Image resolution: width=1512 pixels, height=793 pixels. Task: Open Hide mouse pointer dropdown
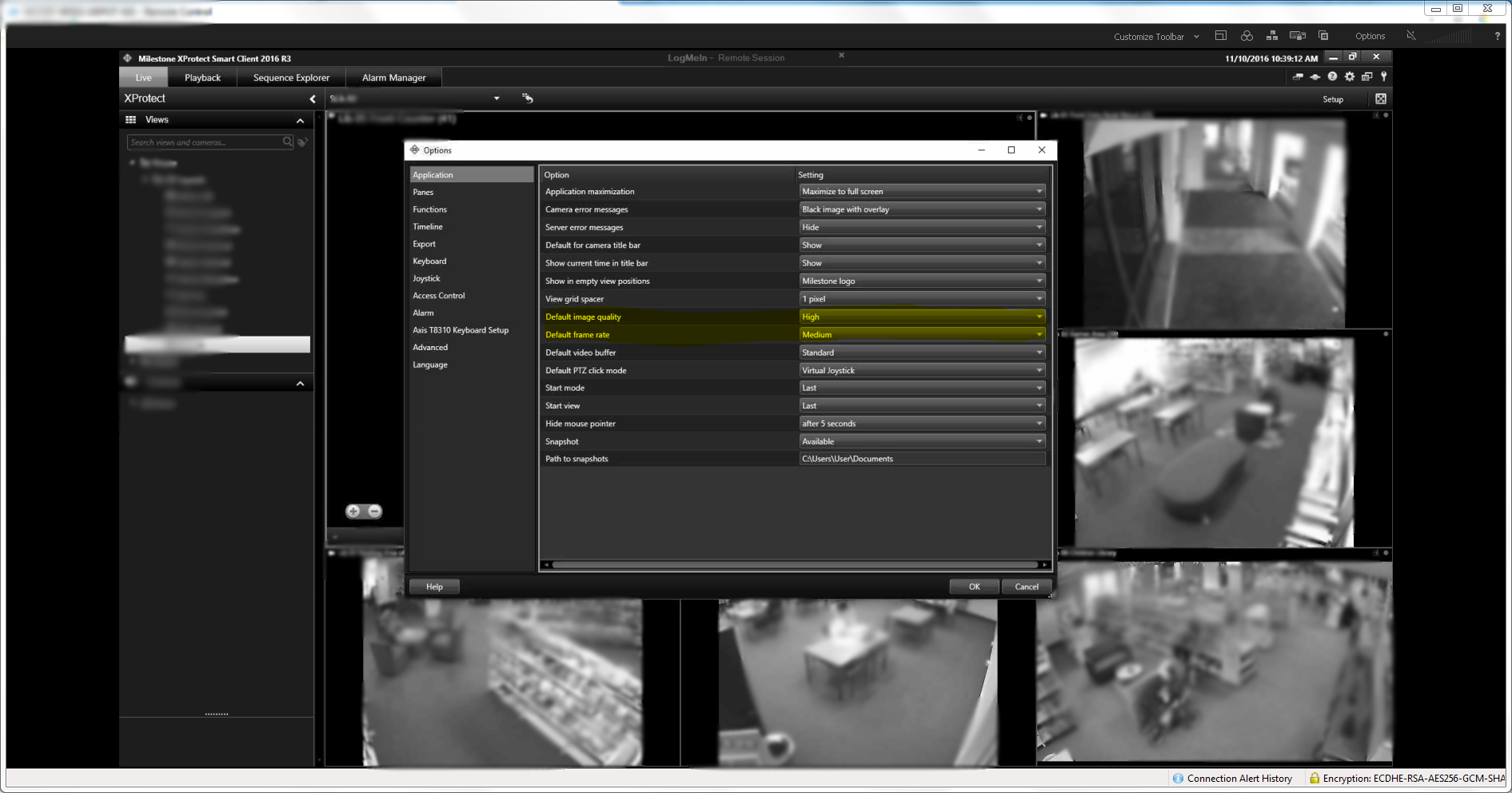(922, 424)
